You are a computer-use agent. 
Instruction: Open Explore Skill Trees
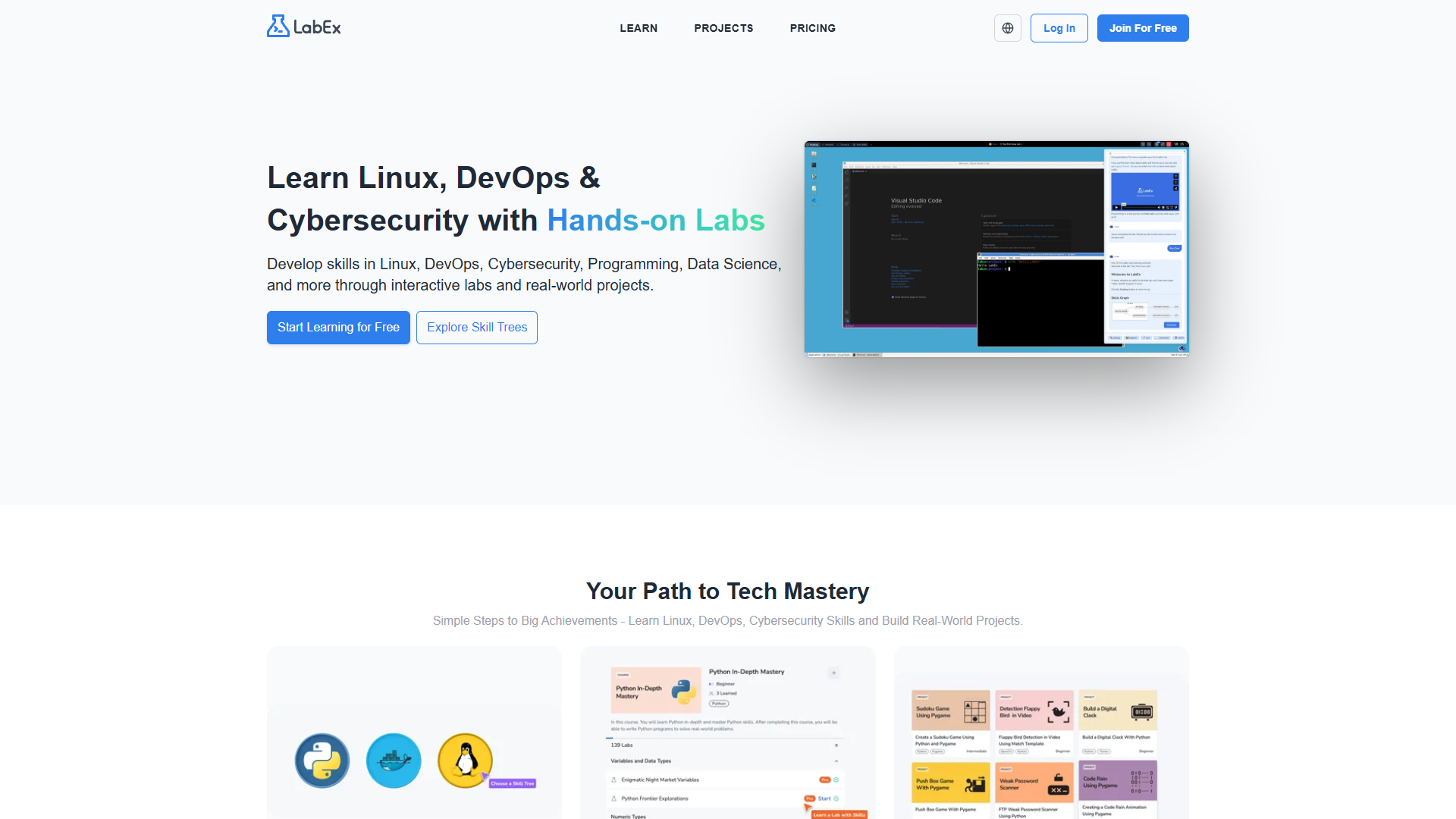[x=477, y=328]
